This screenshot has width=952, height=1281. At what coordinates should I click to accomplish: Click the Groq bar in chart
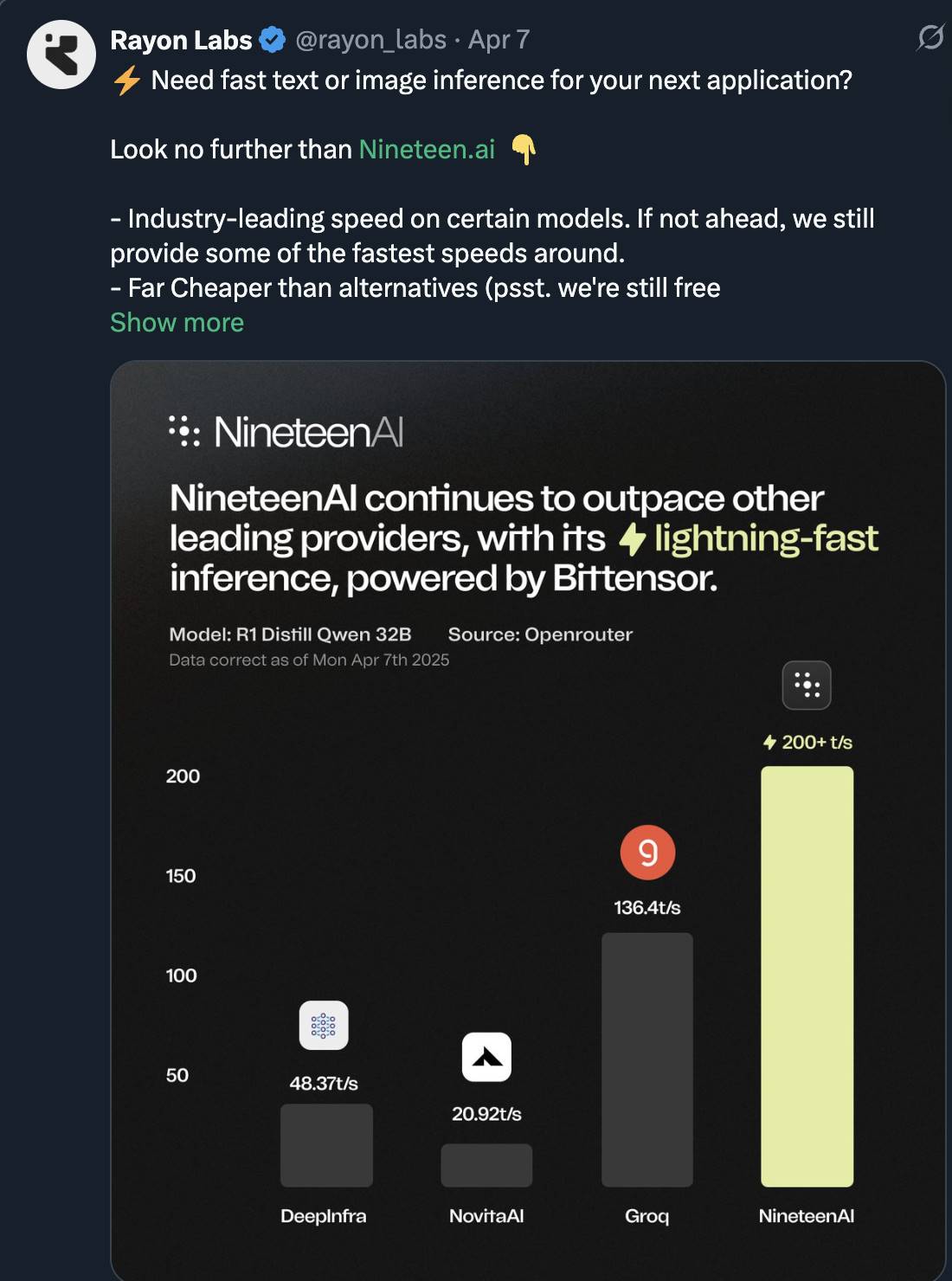point(647,1059)
